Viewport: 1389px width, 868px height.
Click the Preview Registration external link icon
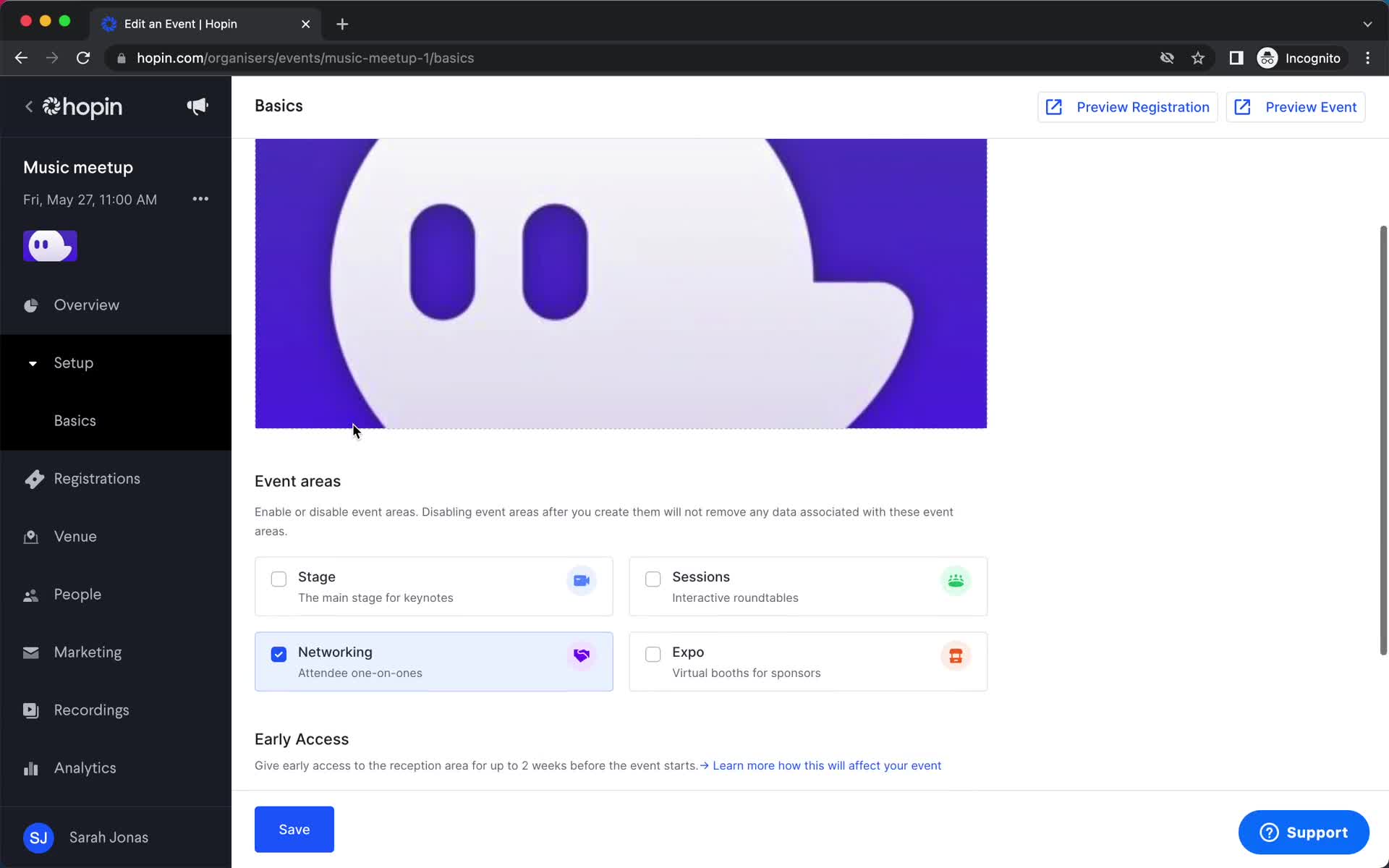tap(1054, 107)
